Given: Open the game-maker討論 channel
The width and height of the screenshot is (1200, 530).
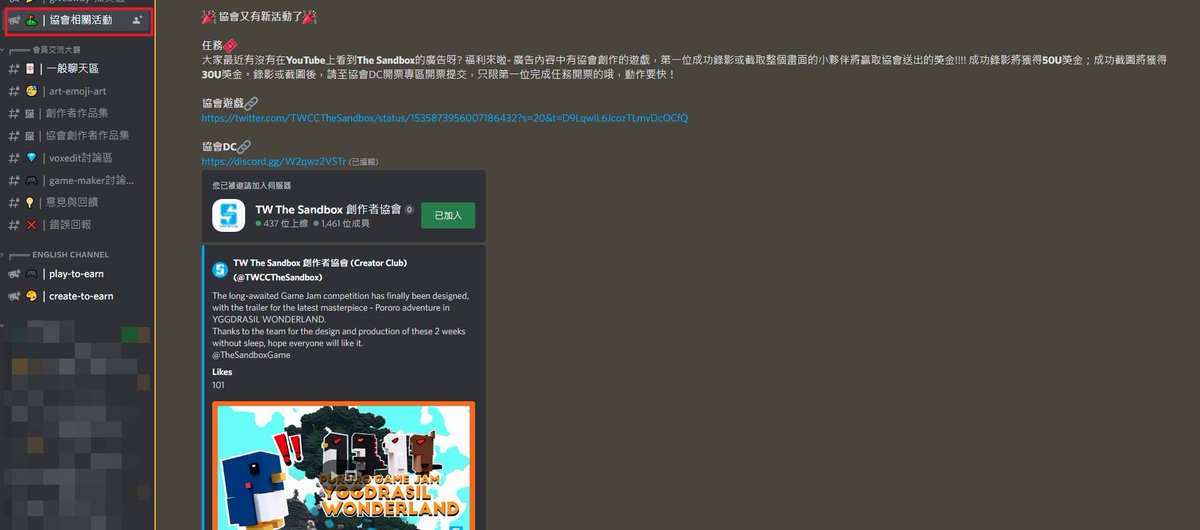Looking at the screenshot, I should click(78, 180).
